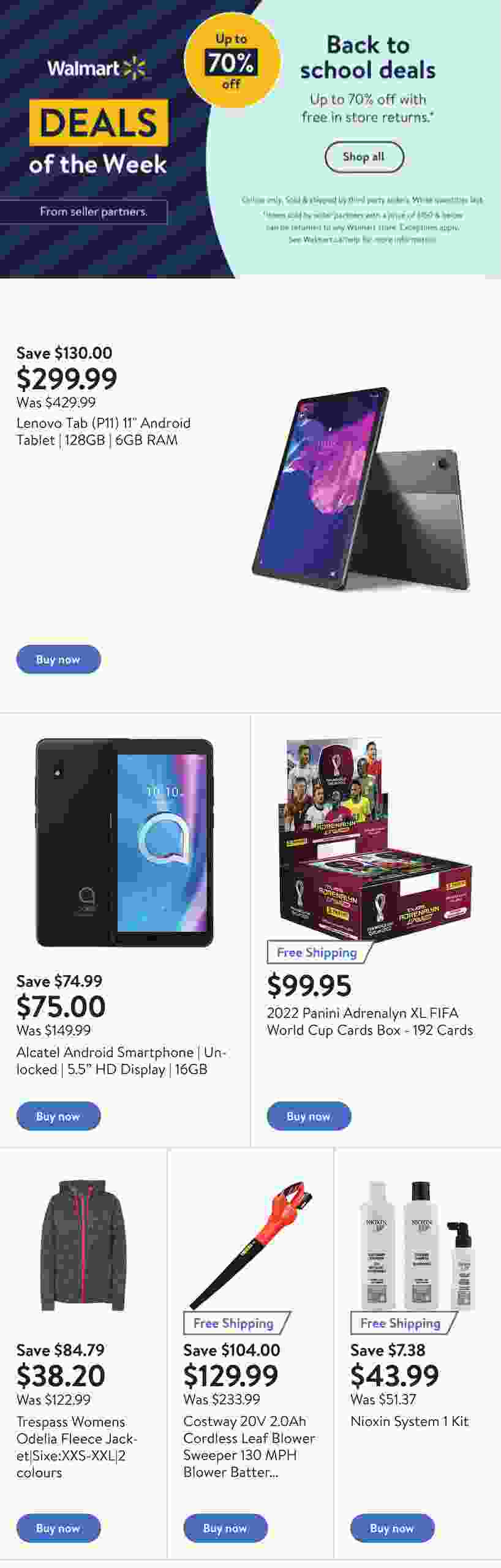Buy the Alcatel Android Smartphone now

click(x=58, y=1116)
